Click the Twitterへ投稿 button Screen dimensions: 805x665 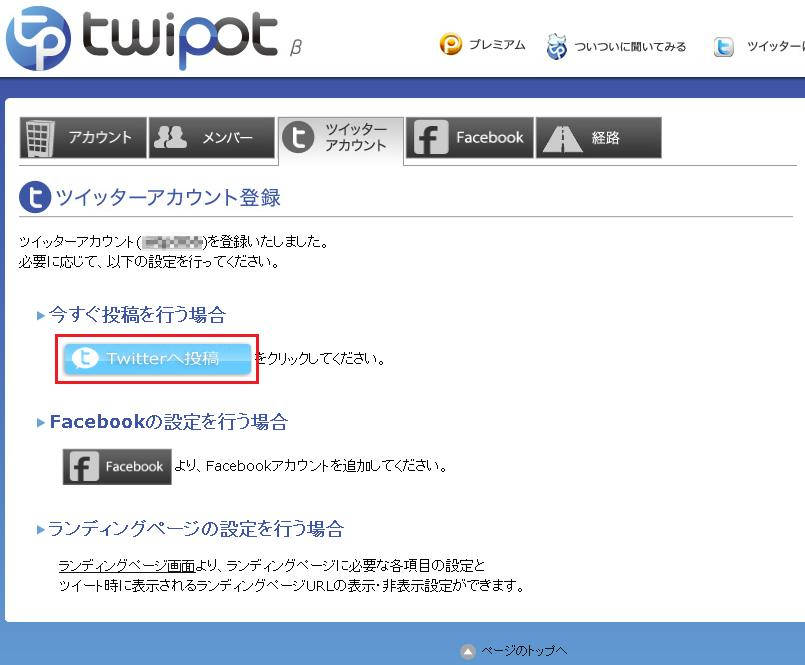[157, 358]
